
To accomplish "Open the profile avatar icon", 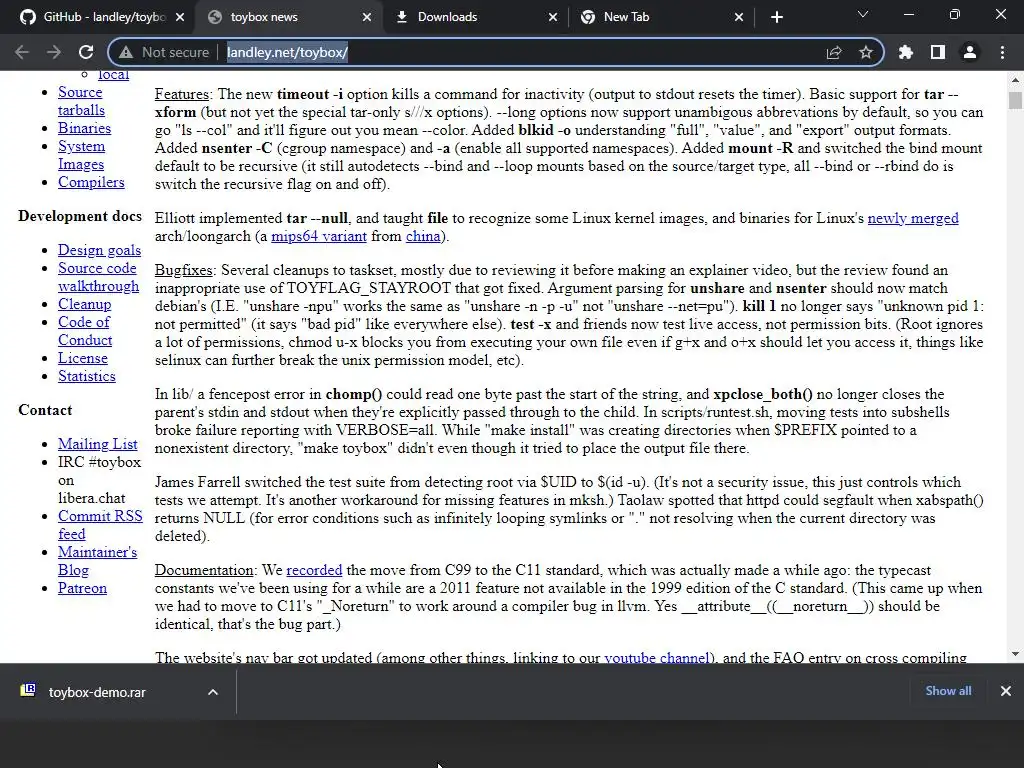I will (x=970, y=52).
